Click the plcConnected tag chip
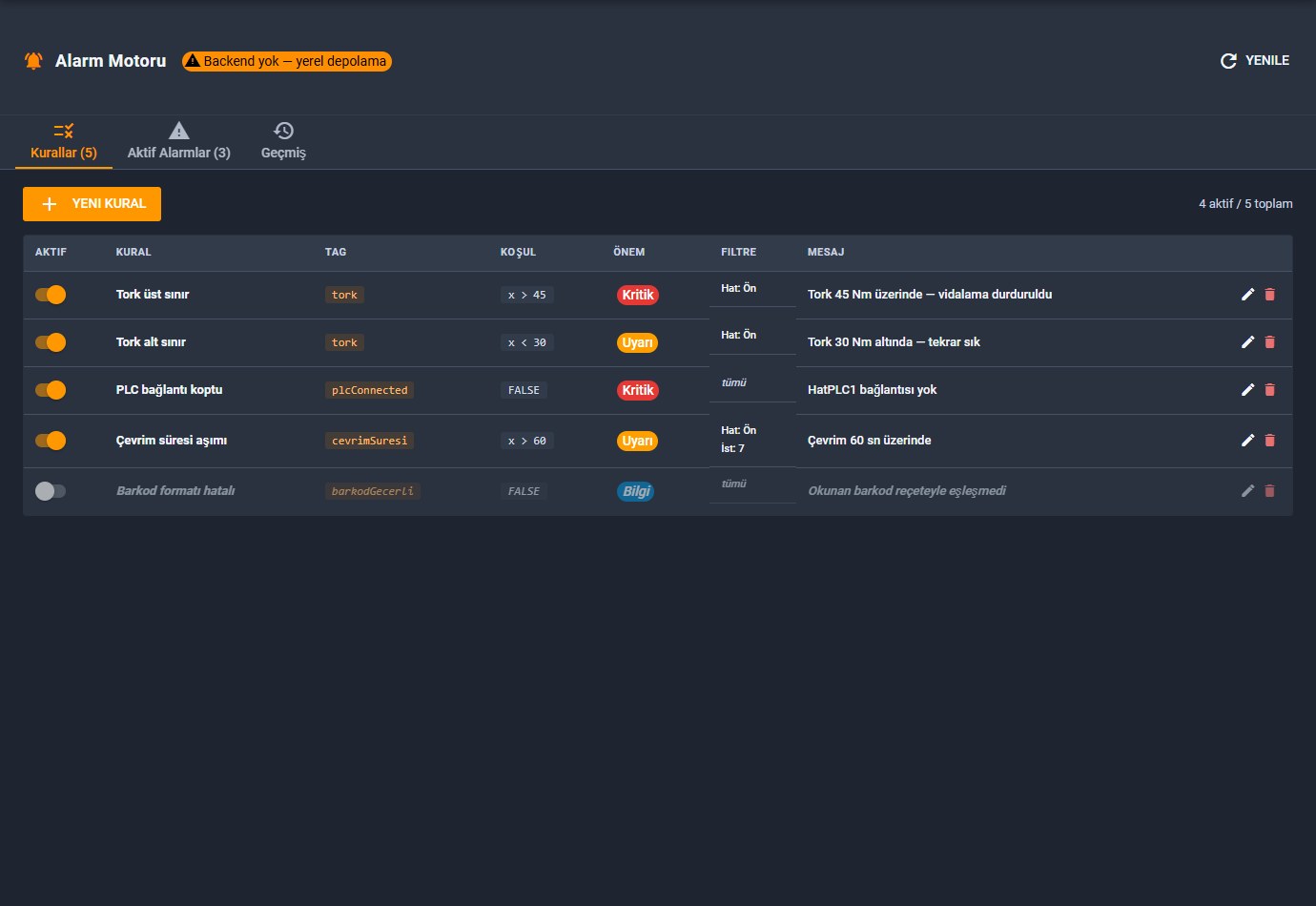Viewport: 1316px width, 906px height. 370,390
